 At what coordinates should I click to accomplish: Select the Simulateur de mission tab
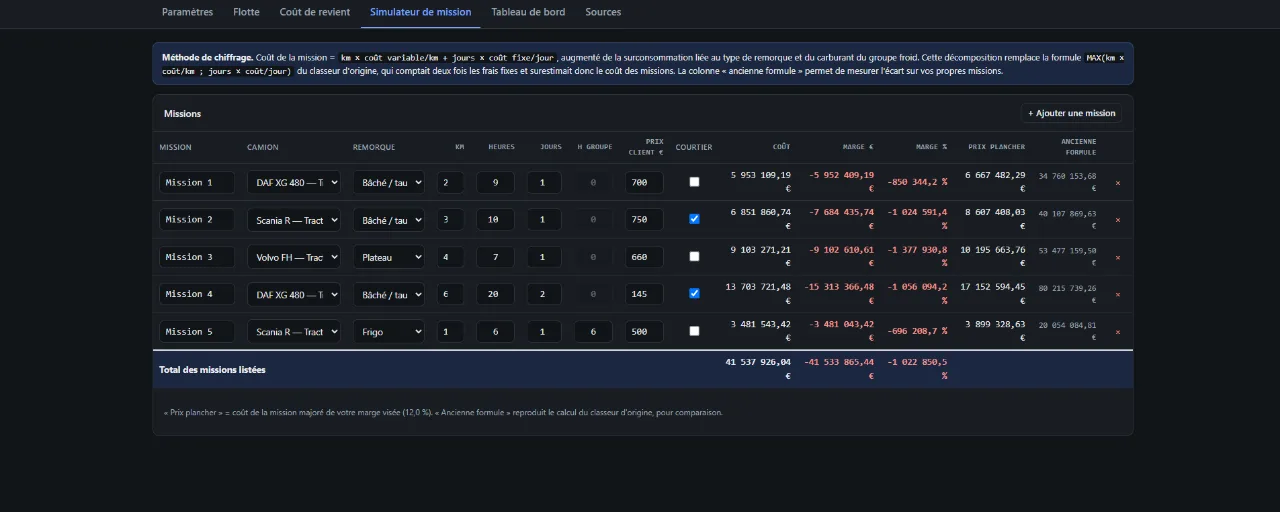(x=420, y=12)
